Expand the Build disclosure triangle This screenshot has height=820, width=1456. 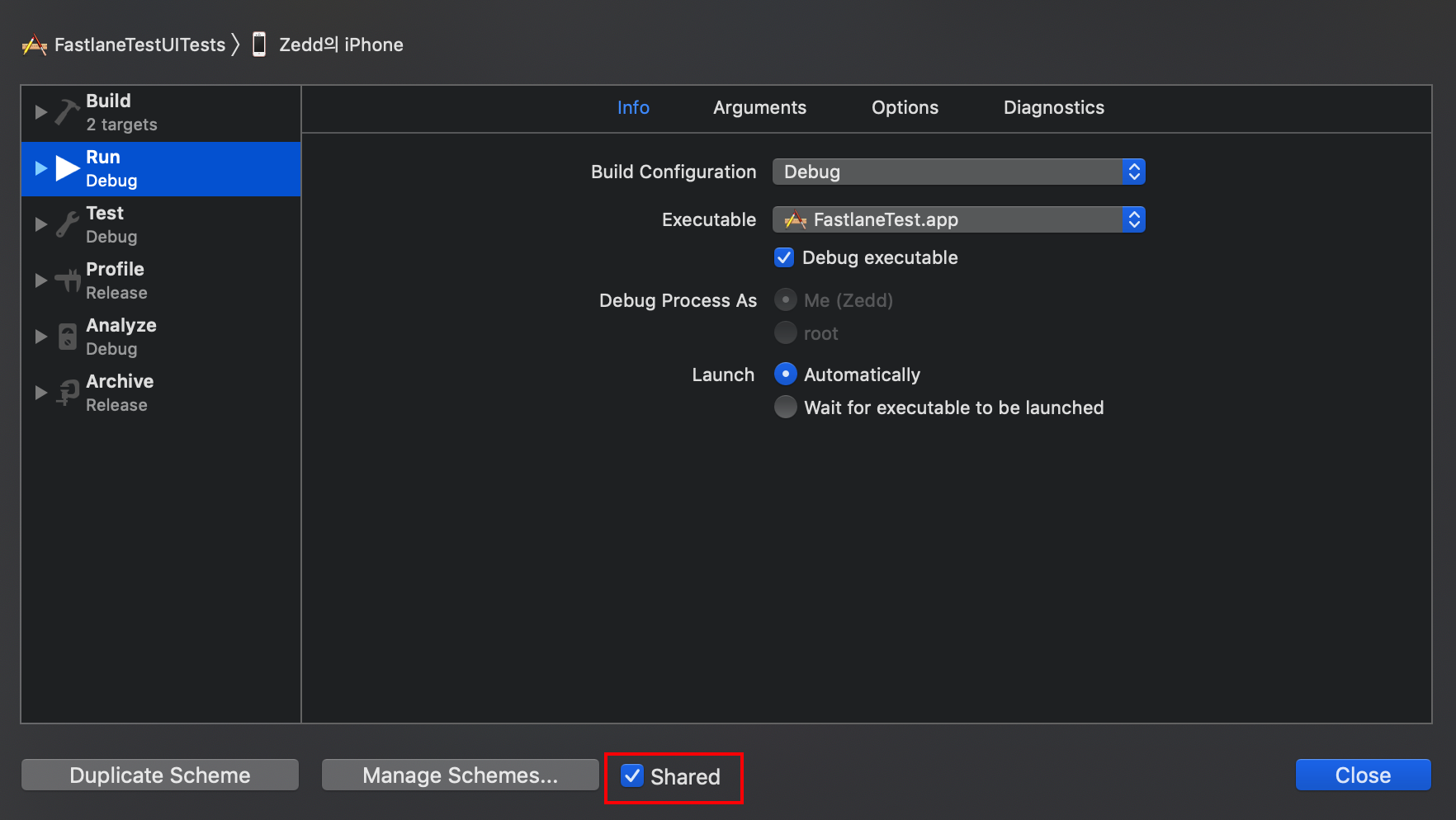point(40,112)
